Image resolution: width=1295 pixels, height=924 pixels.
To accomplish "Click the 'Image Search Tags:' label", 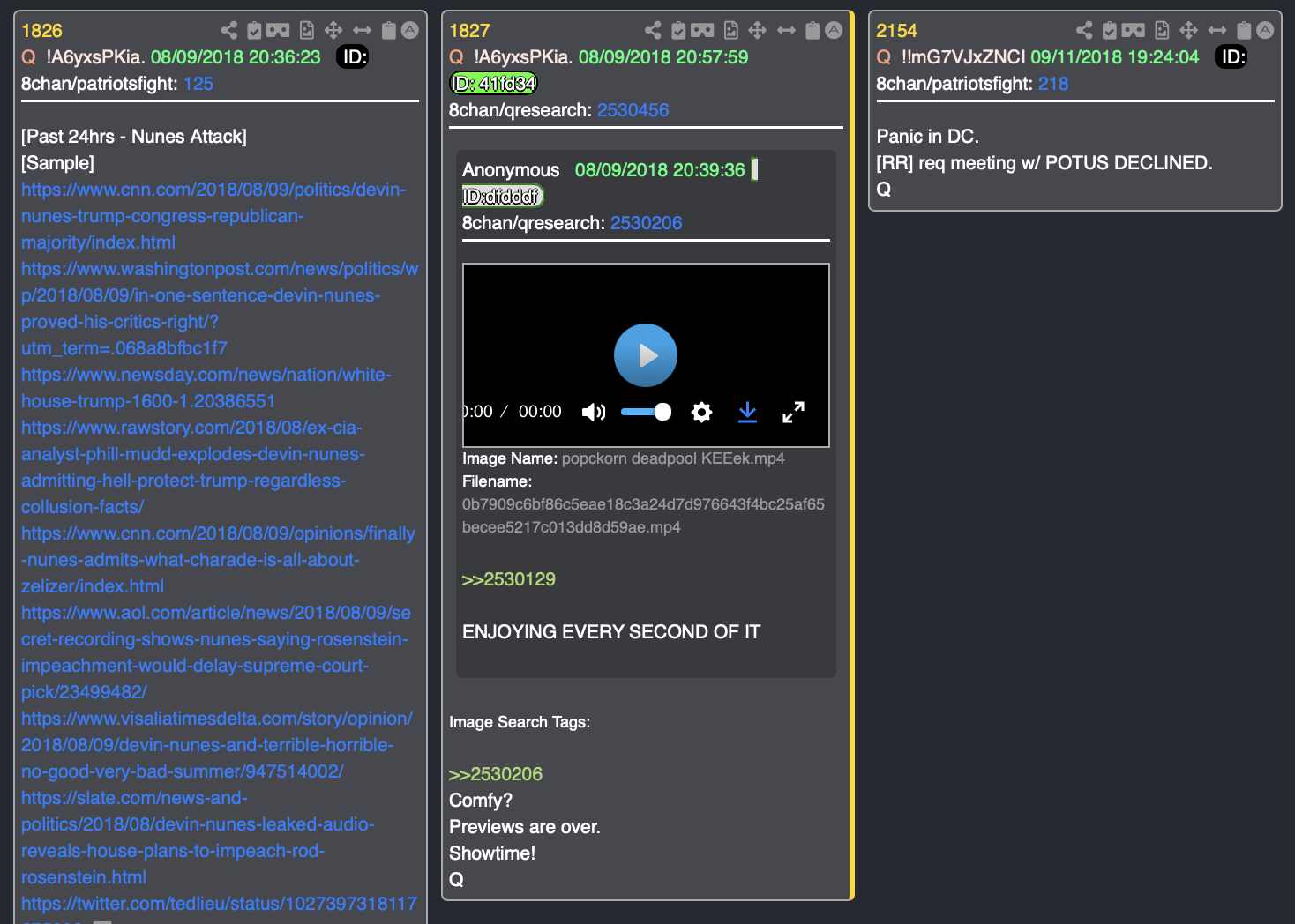I will pyautogui.click(x=520, y=722).
